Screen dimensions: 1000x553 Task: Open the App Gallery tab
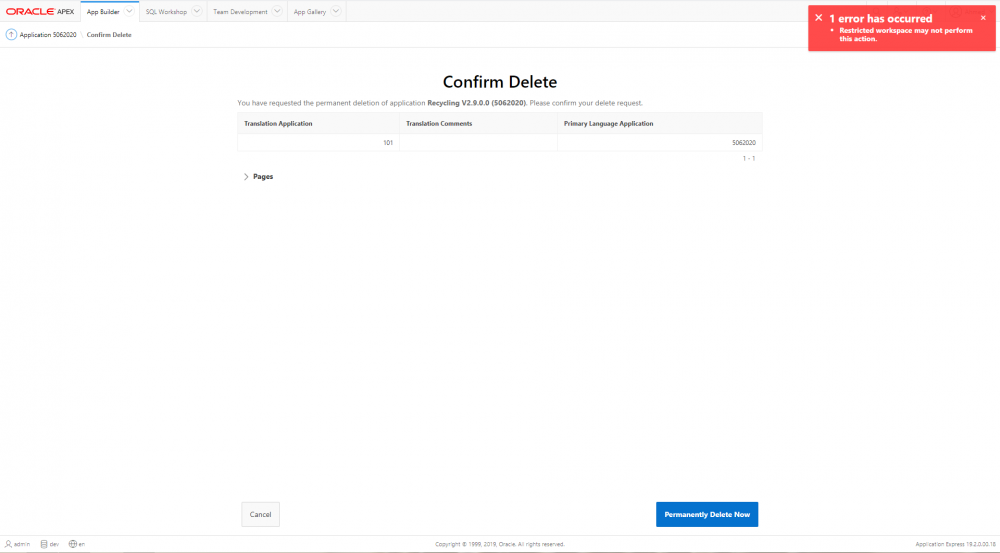309,12
